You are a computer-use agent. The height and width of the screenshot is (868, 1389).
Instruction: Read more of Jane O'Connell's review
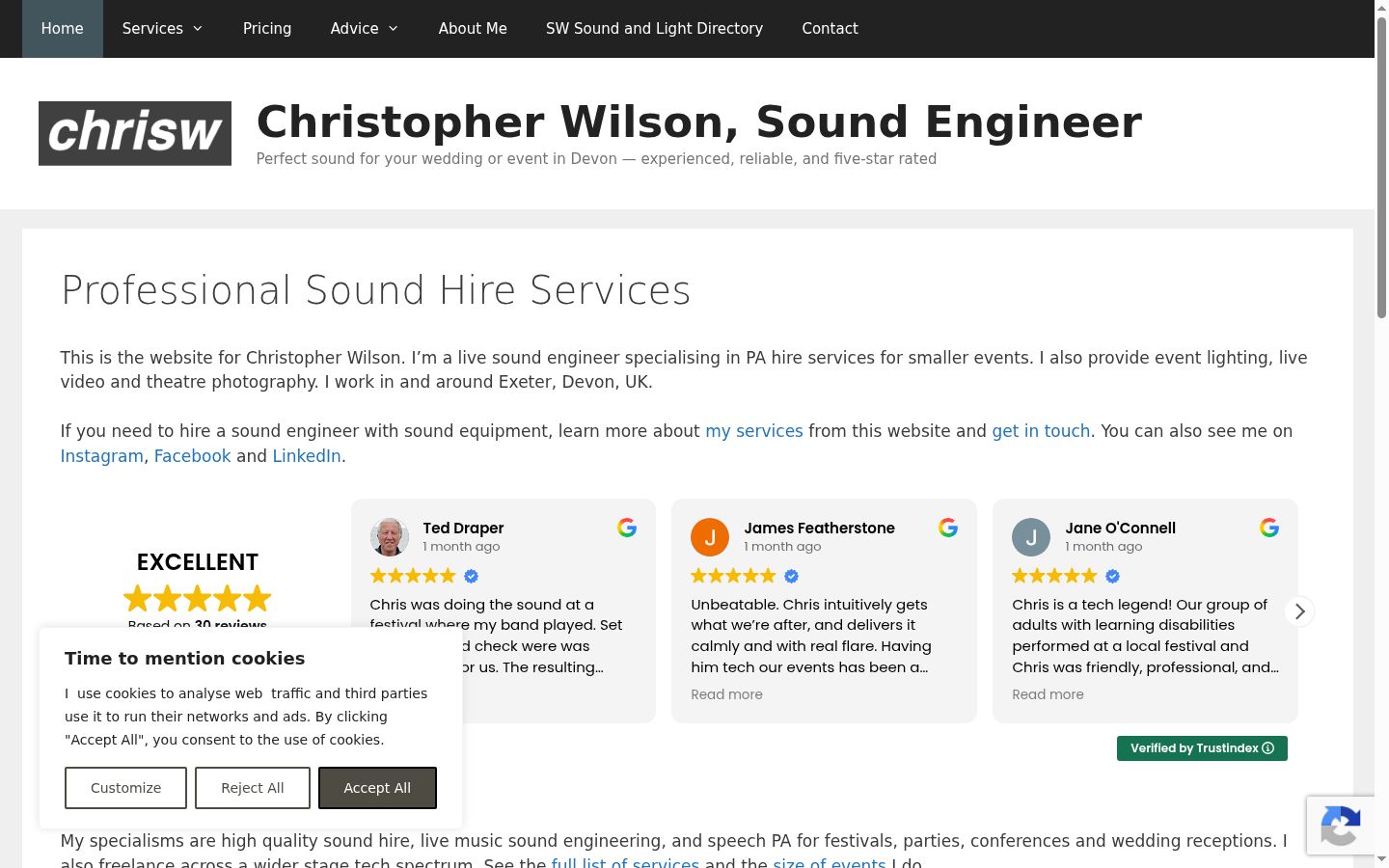tap(1048, 694)
